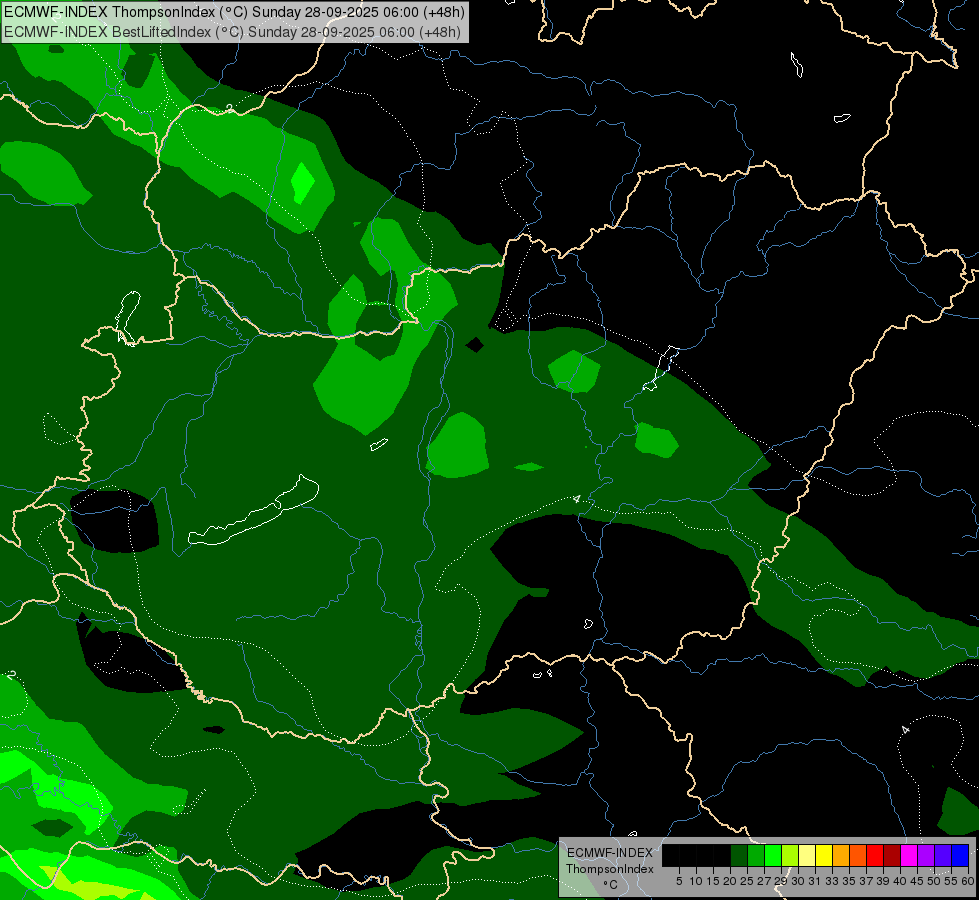Select the pure yellow 31–33 legend swatch
This screenshot has width=979, height=900.
(x=824, y=855)
